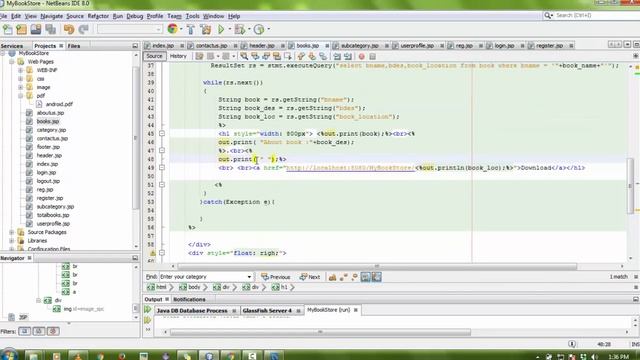Viewport: 640px width, 360px height.
Task: Collapse code fold at line 45
Action: [x=162, y=133]
